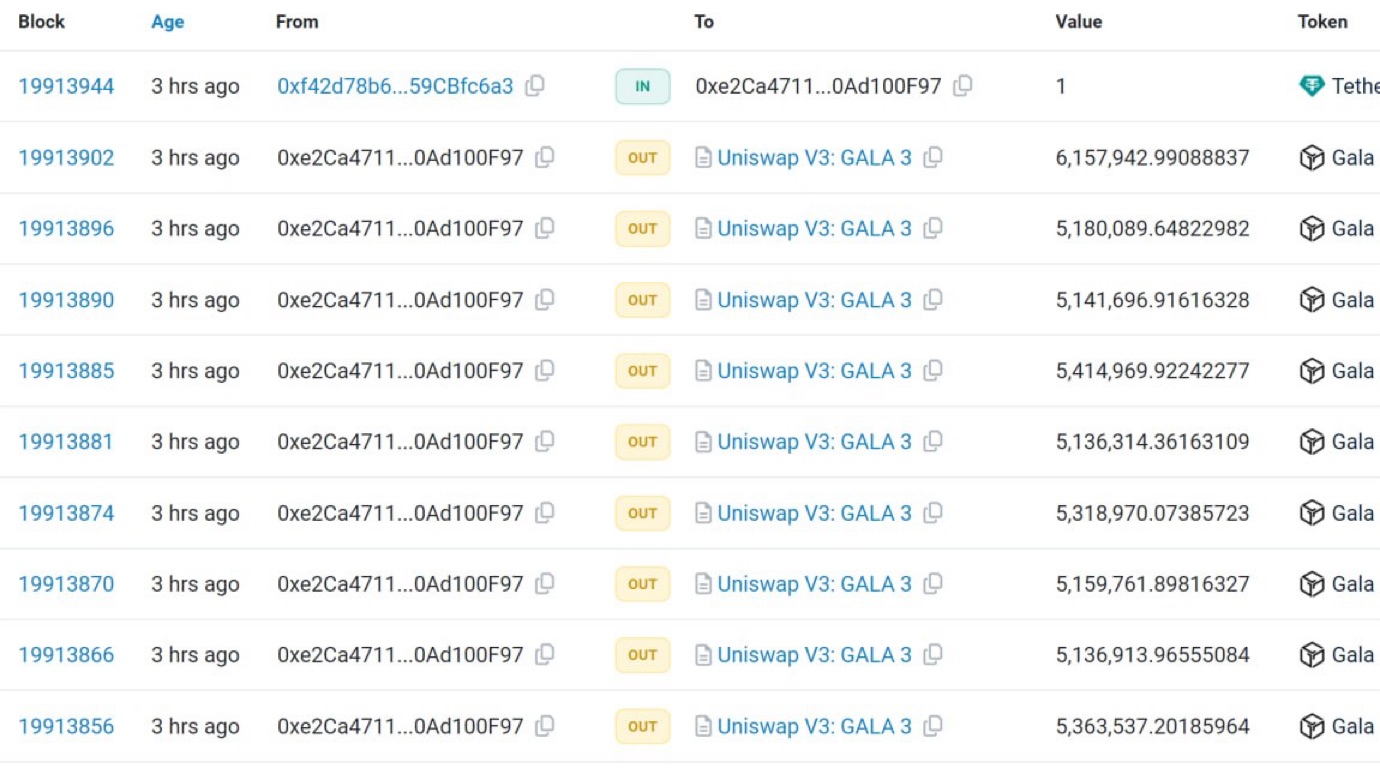Click the OUT badge in block 19913856 row

click(x=642, y=726)
